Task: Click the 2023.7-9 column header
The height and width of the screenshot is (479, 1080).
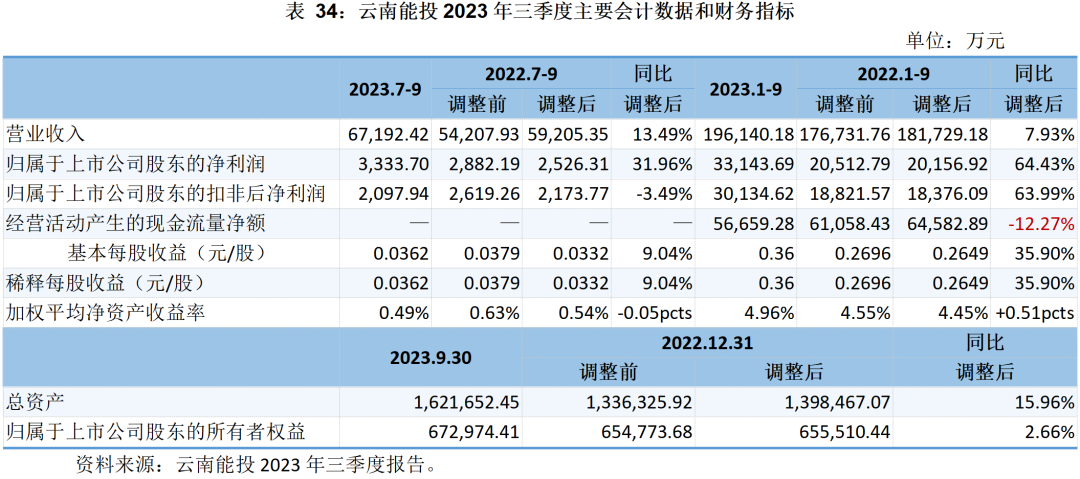Action: click(x=388, y=89)
